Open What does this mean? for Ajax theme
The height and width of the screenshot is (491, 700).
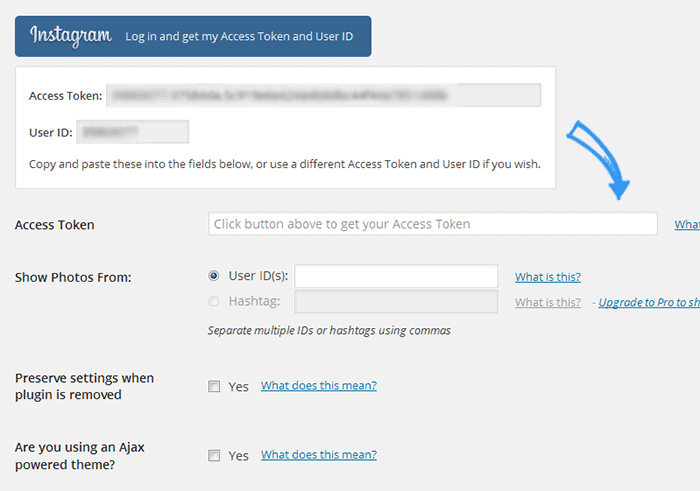pyautogui.click(x=319, y=454)
